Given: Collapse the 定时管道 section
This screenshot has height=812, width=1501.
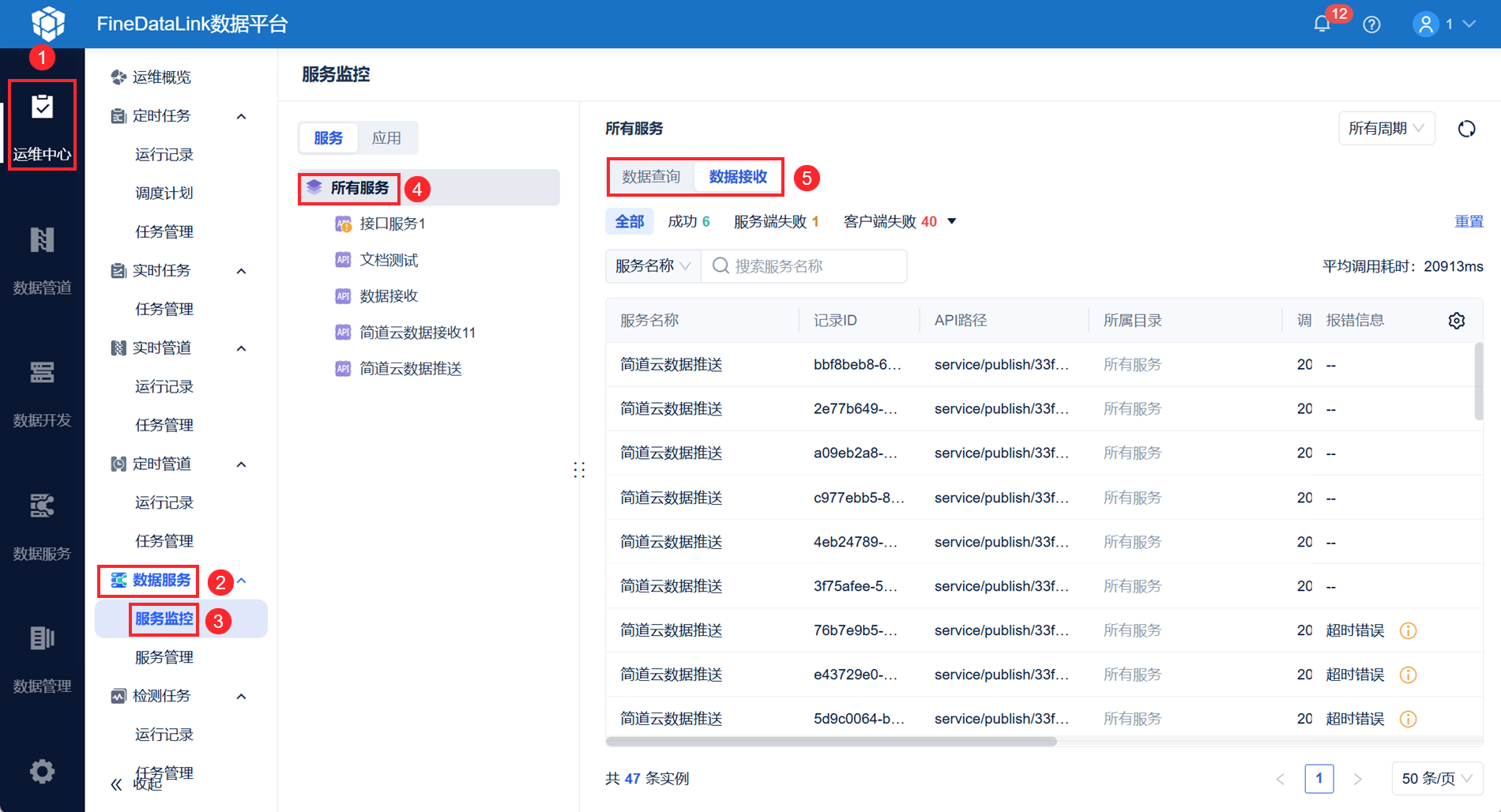Looking at the screenshot, I should coord(242,464).
